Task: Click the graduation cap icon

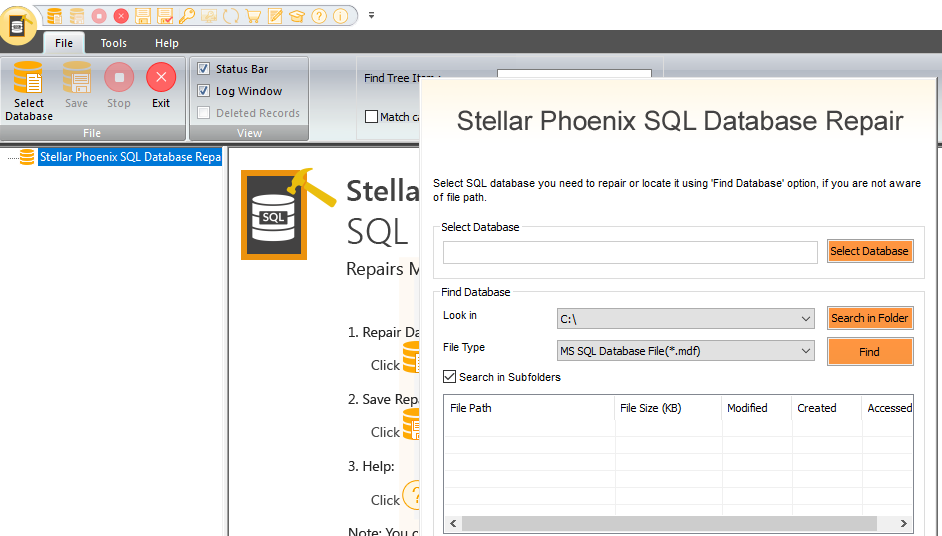Action: click(297, 16)
